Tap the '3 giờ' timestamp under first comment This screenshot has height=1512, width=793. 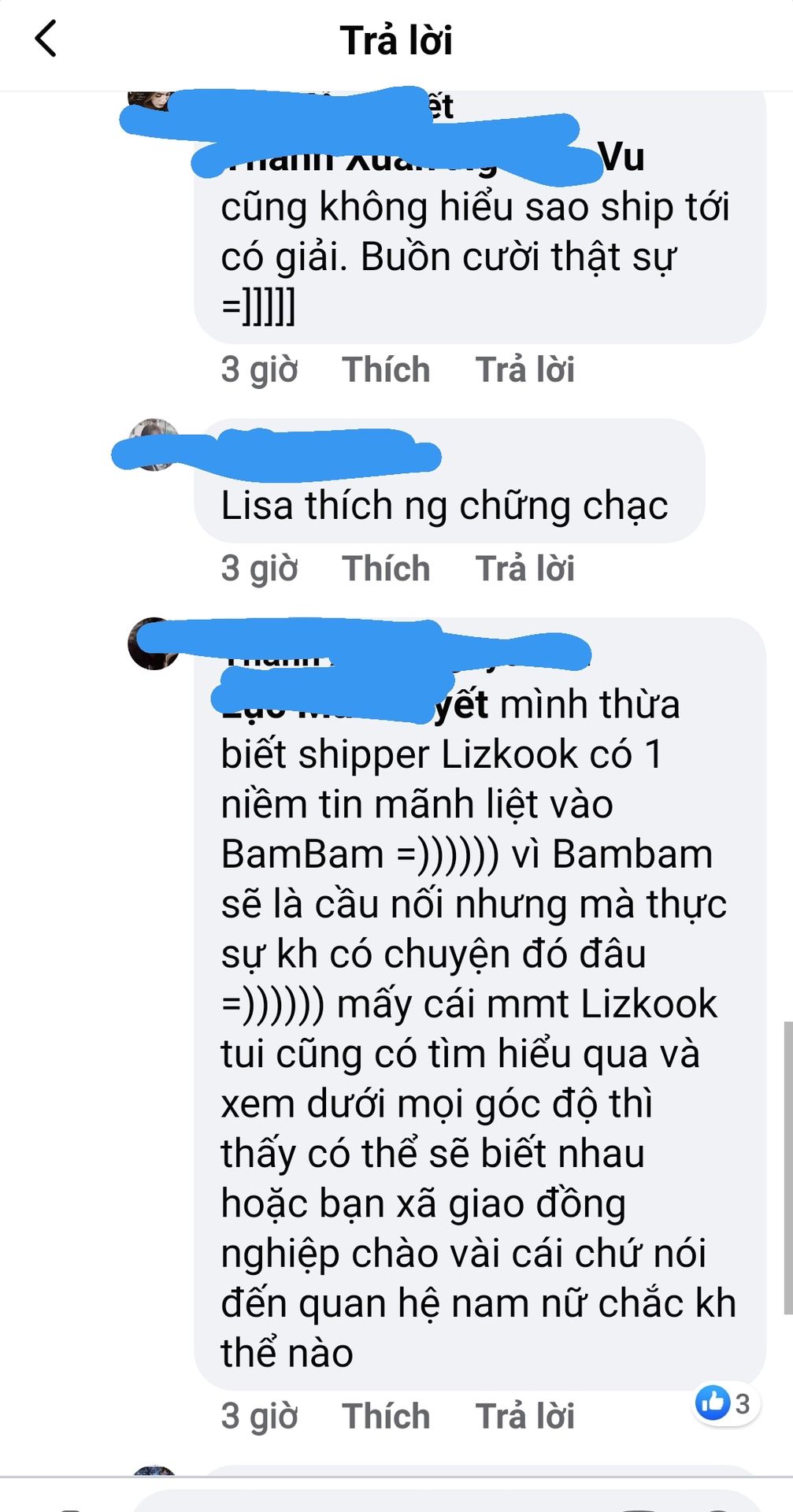(259, 369)
